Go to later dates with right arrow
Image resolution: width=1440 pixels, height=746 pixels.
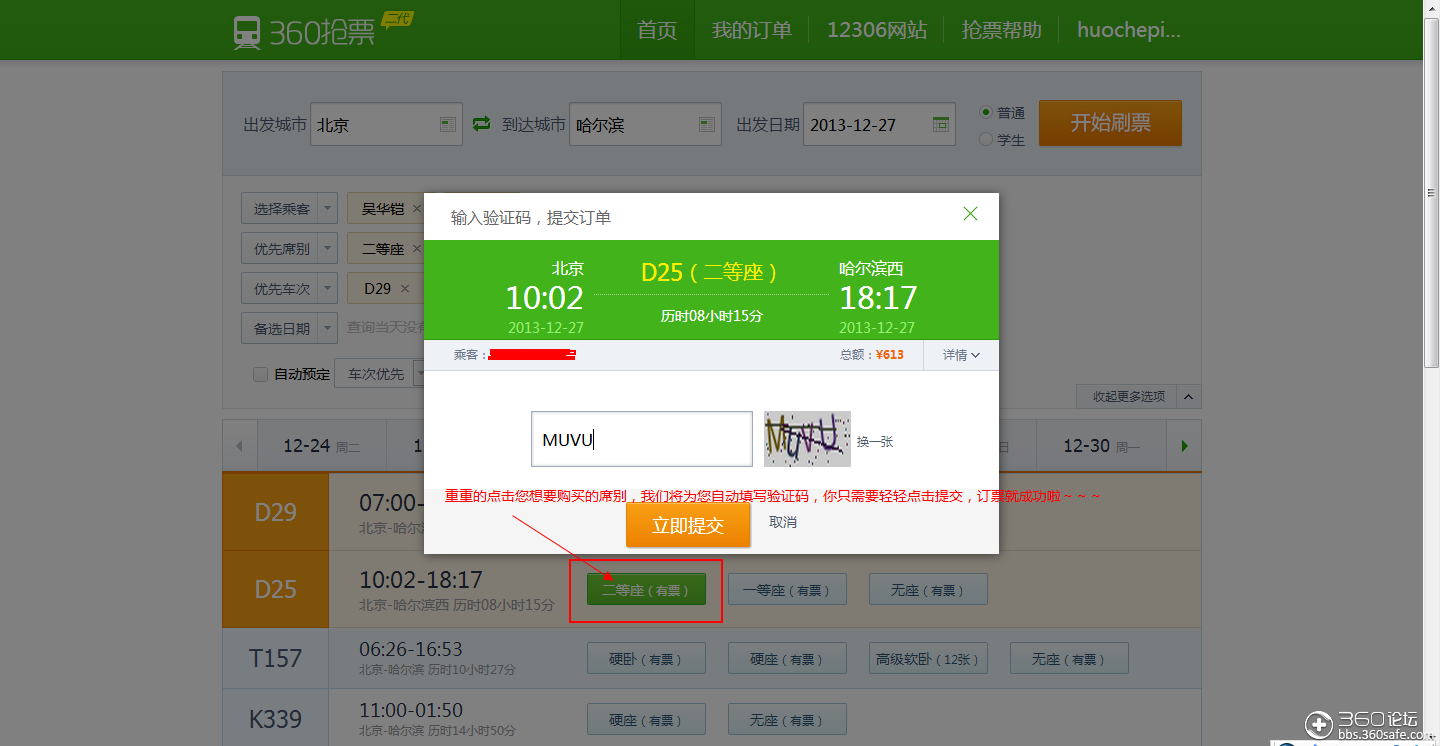tap(1185, 446)
